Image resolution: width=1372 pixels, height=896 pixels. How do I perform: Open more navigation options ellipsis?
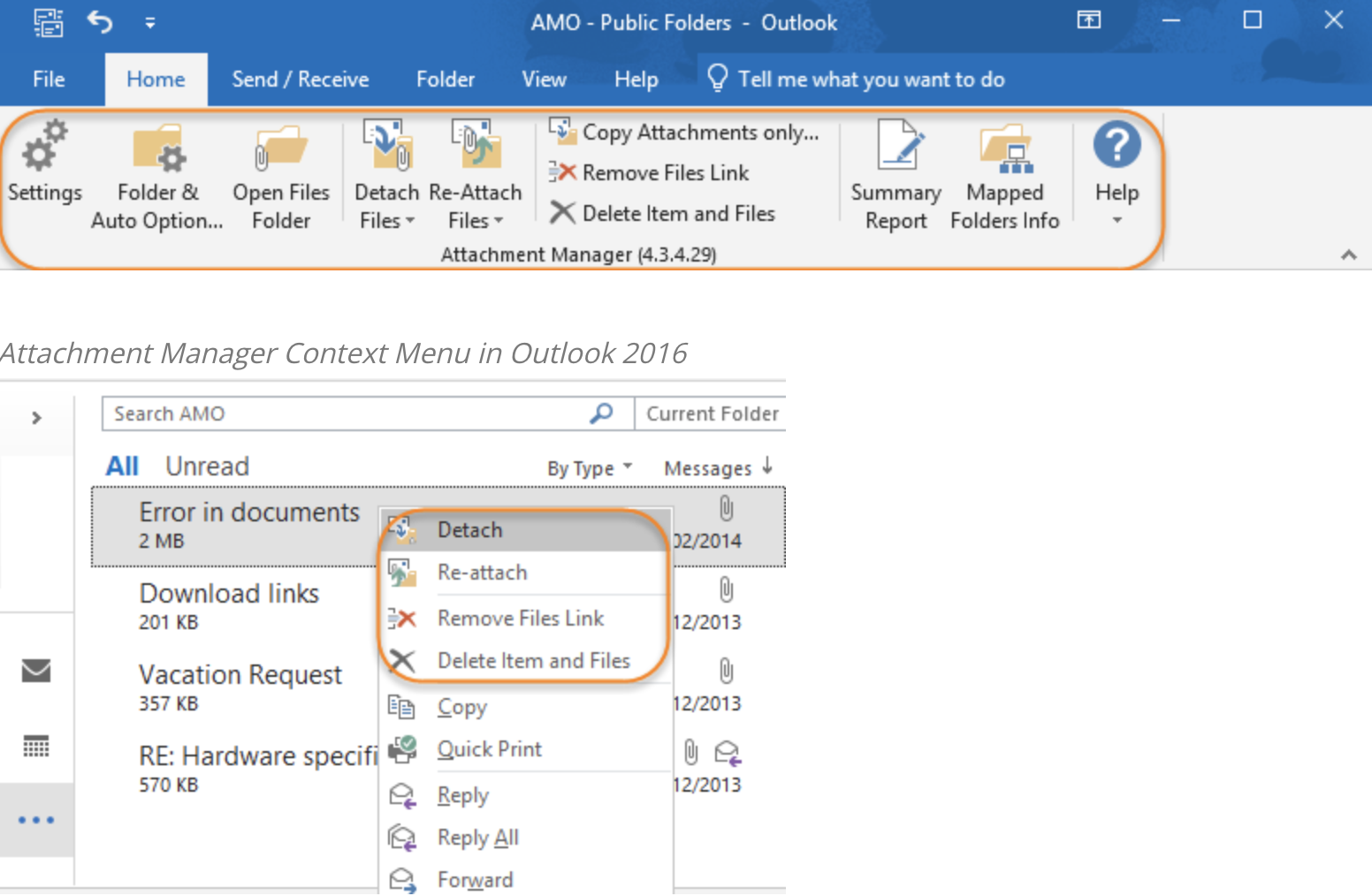[x=36, y=820]
